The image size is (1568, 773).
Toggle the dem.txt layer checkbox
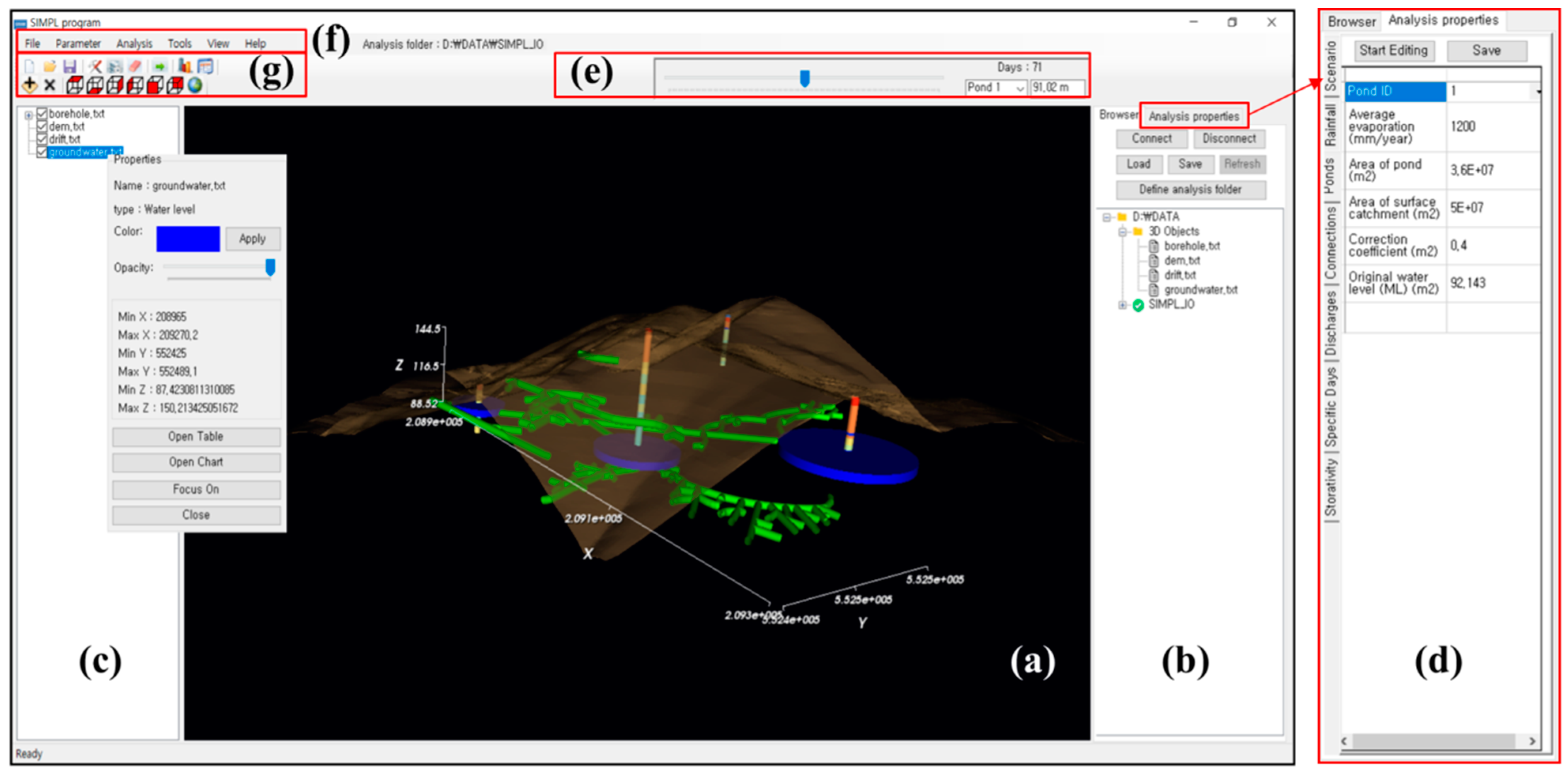(x=42, y=126)
